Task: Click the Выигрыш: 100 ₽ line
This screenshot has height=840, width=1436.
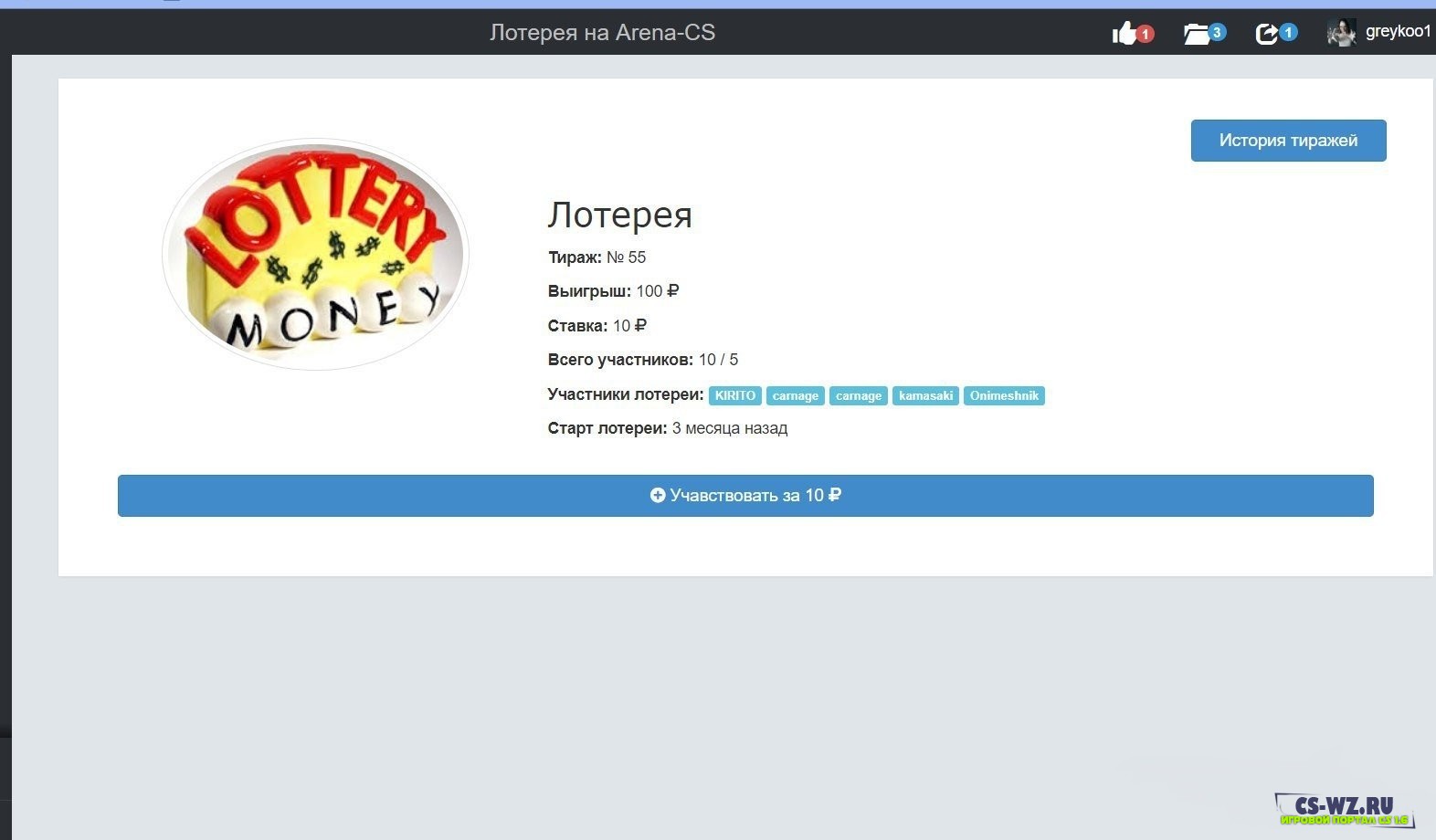Action: [x=613, y=291]
